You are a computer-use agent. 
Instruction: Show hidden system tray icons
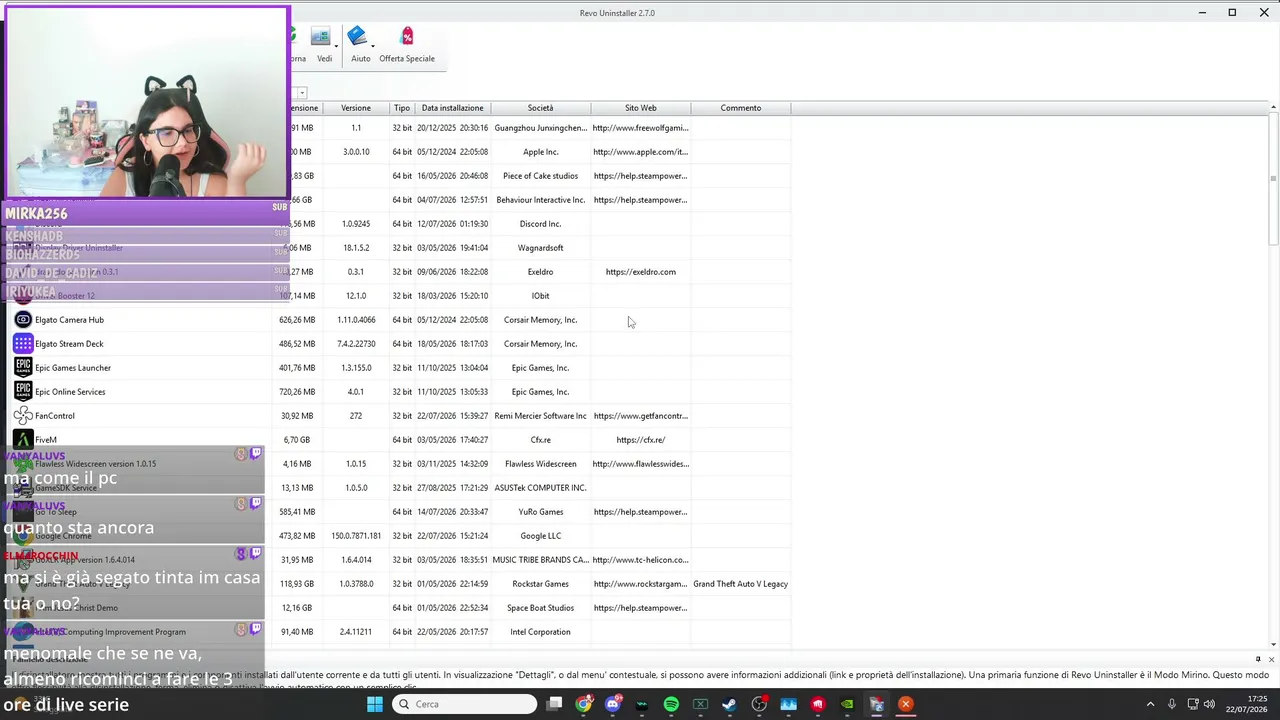(x=1150, y=704)
